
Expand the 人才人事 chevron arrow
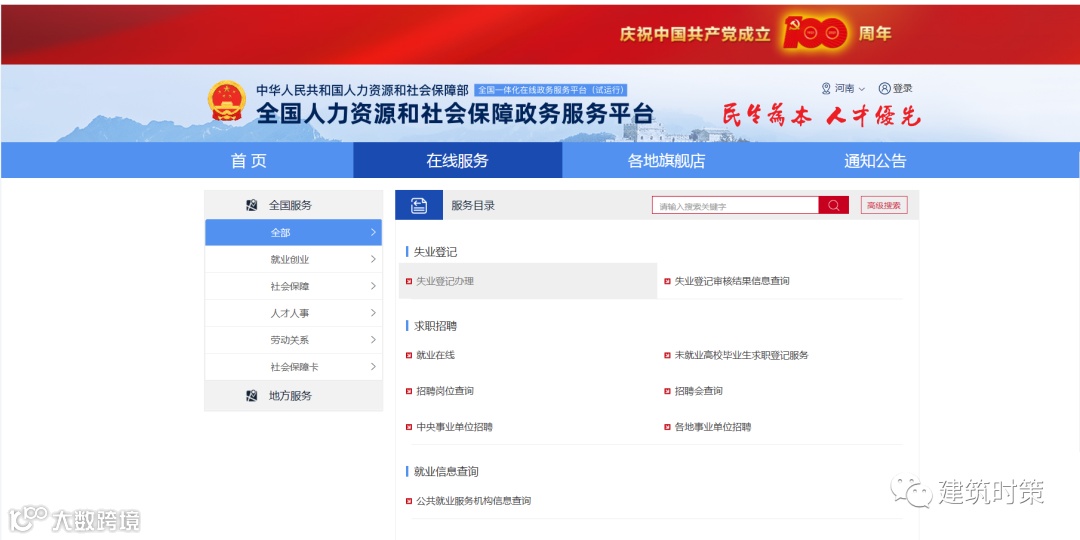pos(373,313)
